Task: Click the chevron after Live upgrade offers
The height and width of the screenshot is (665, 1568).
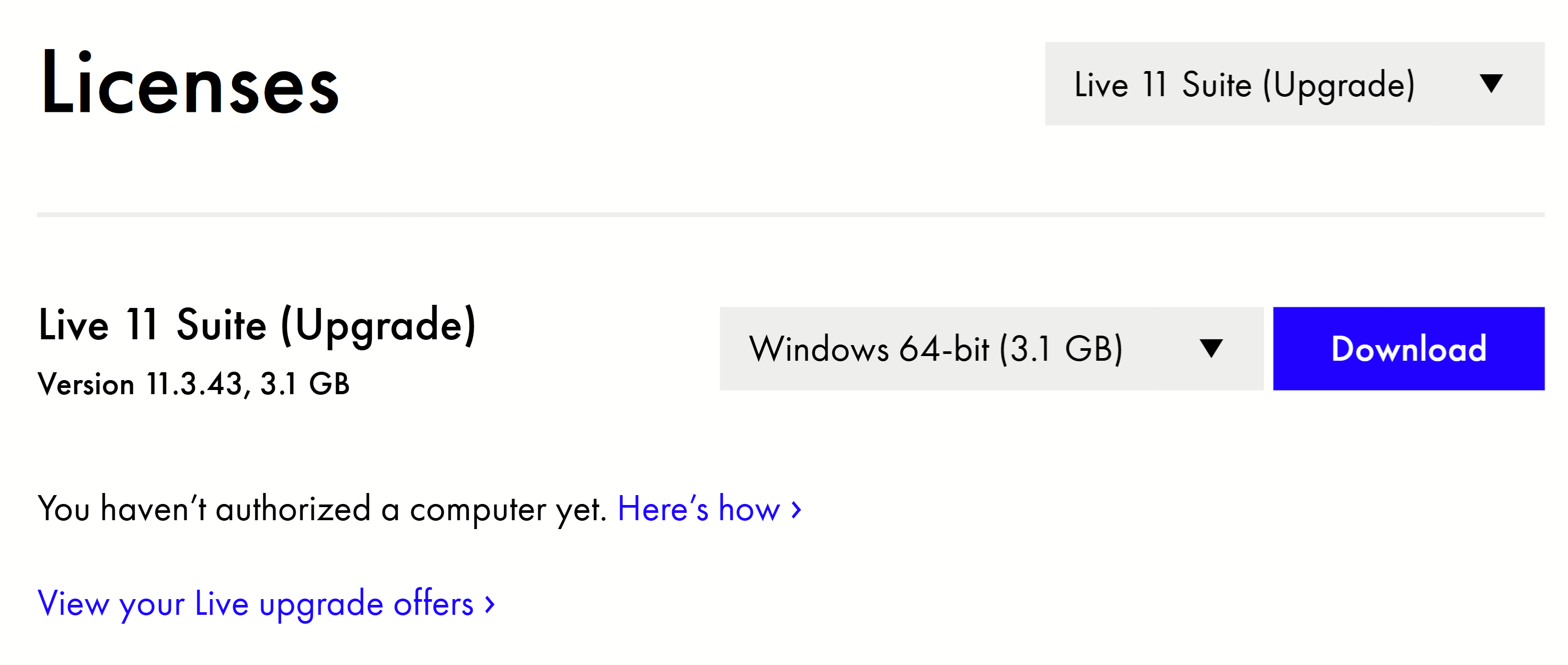Action: coord(489,604)
